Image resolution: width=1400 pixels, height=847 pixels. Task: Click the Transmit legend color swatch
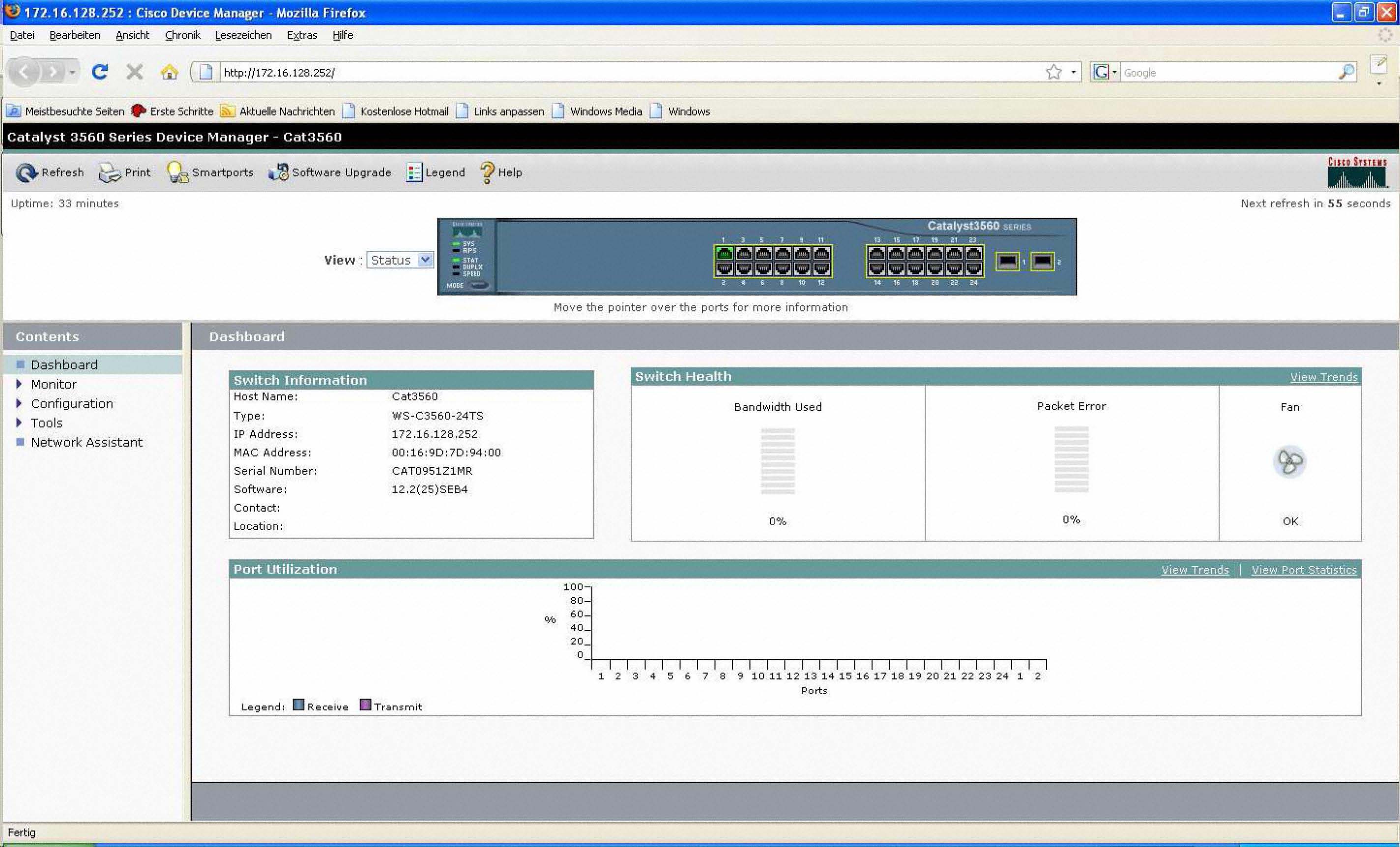pyautogui.click(x=365, y=705)
